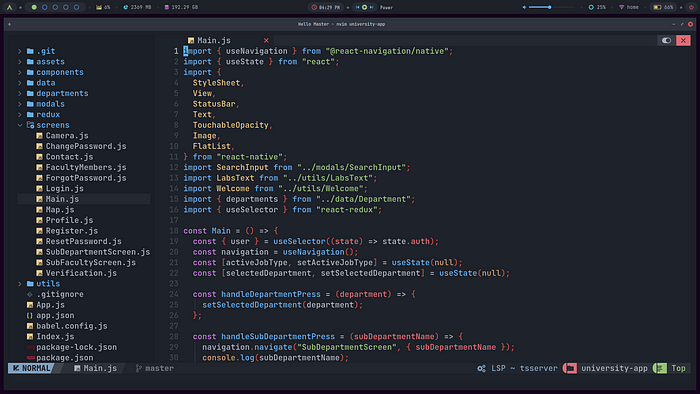
Task: Click the babel.config.js file icon
Action: click(x=30, y=326)
